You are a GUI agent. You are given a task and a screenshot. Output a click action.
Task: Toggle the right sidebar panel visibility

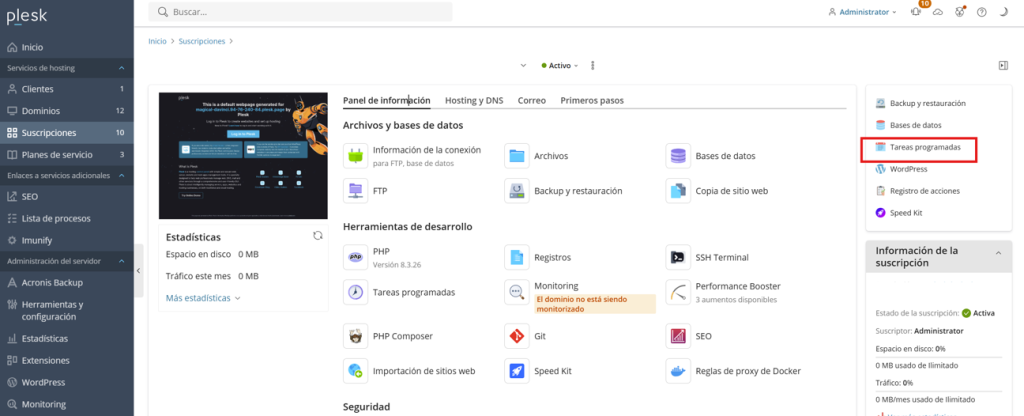(1002, 65)
